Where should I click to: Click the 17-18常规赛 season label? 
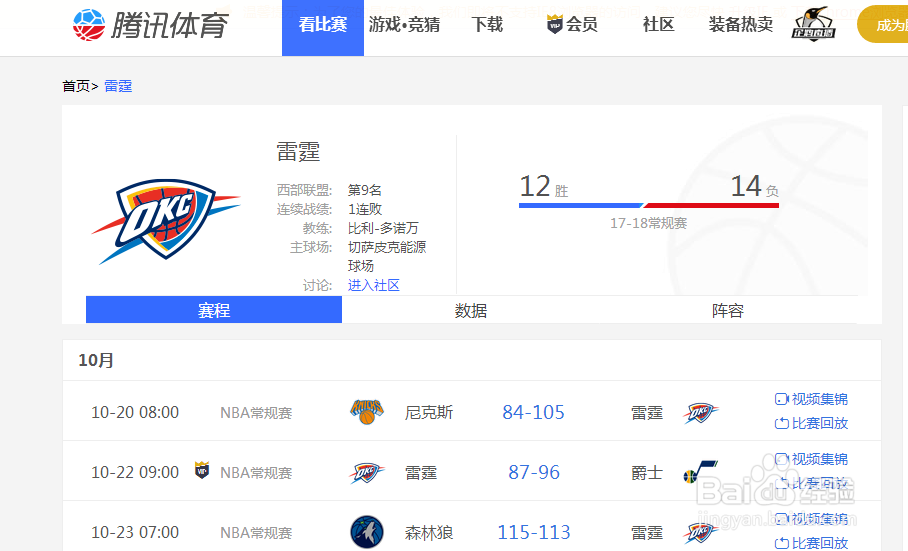(x=648, y=223)
